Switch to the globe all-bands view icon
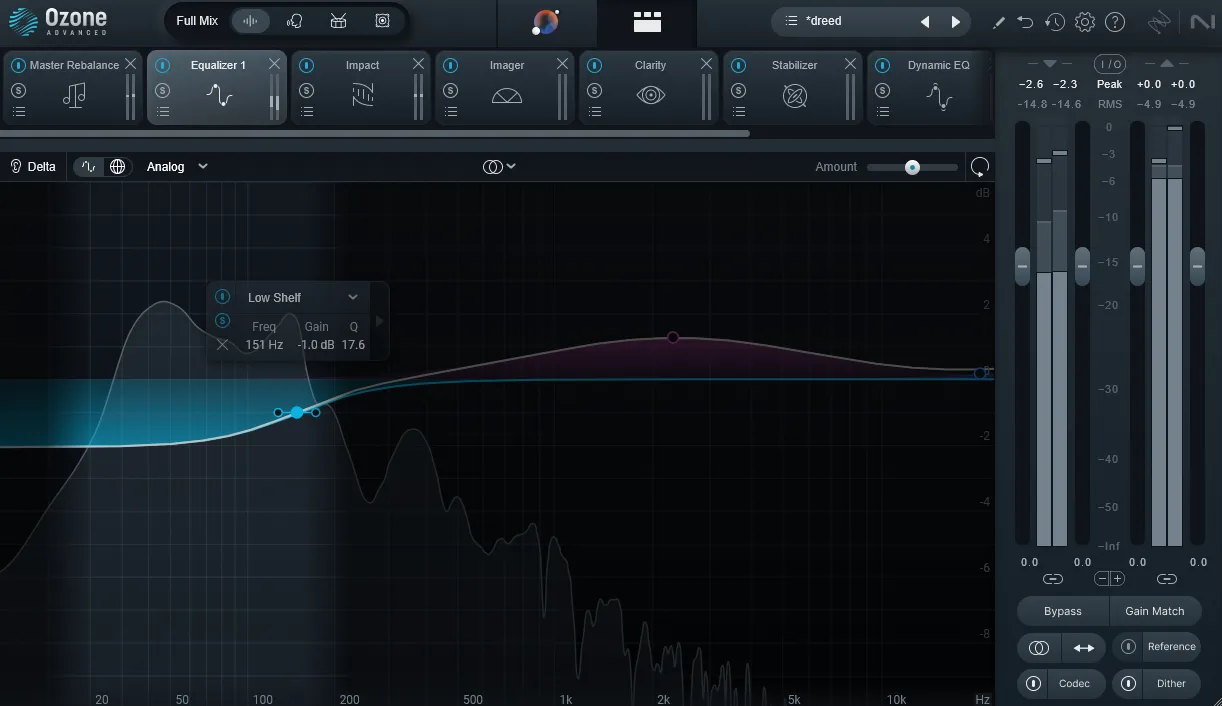The width and height of the screenshot is (1222, 706). click(x=117, y=167)
